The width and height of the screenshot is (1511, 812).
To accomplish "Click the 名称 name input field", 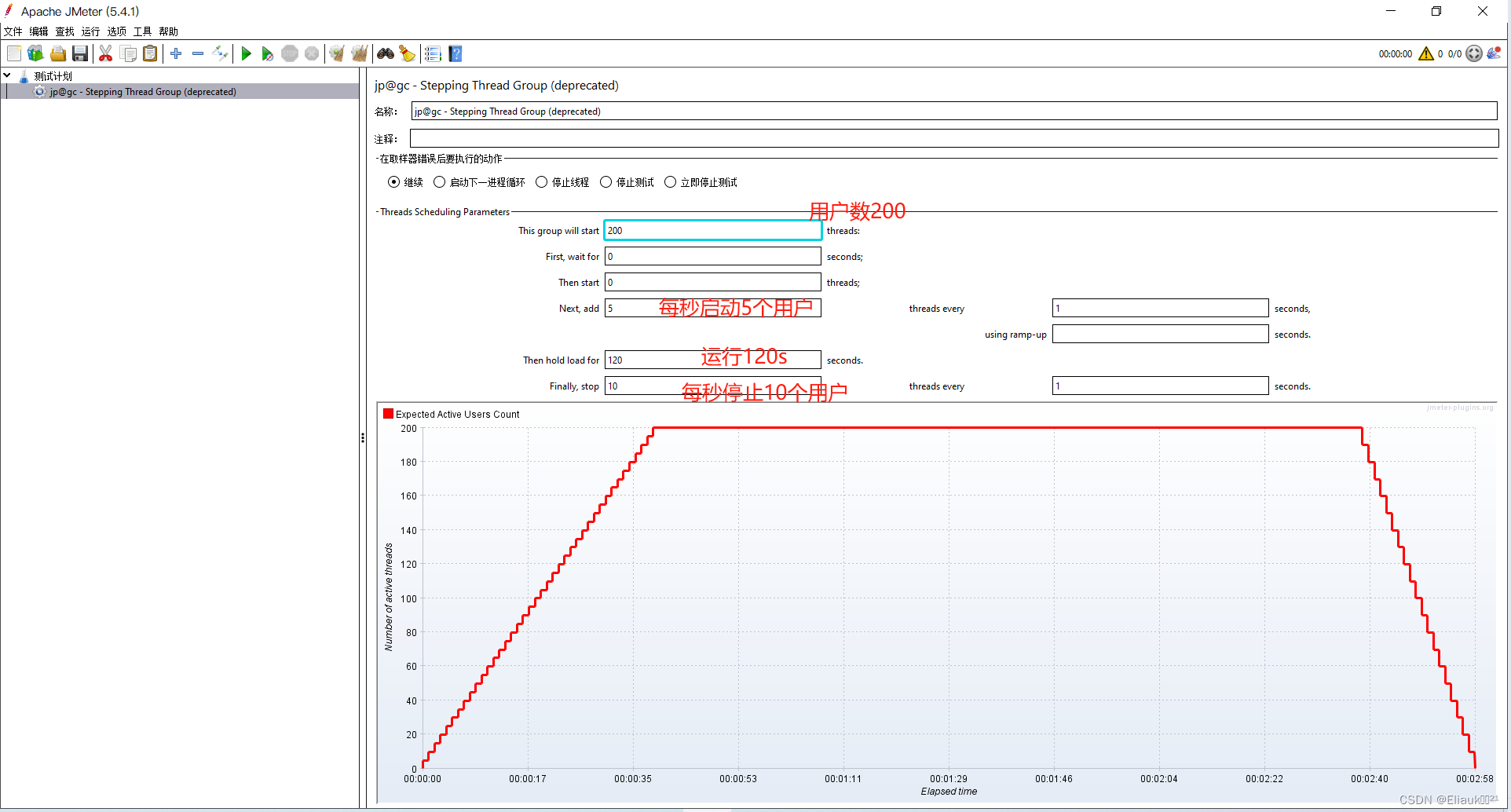I will point(953,112).
